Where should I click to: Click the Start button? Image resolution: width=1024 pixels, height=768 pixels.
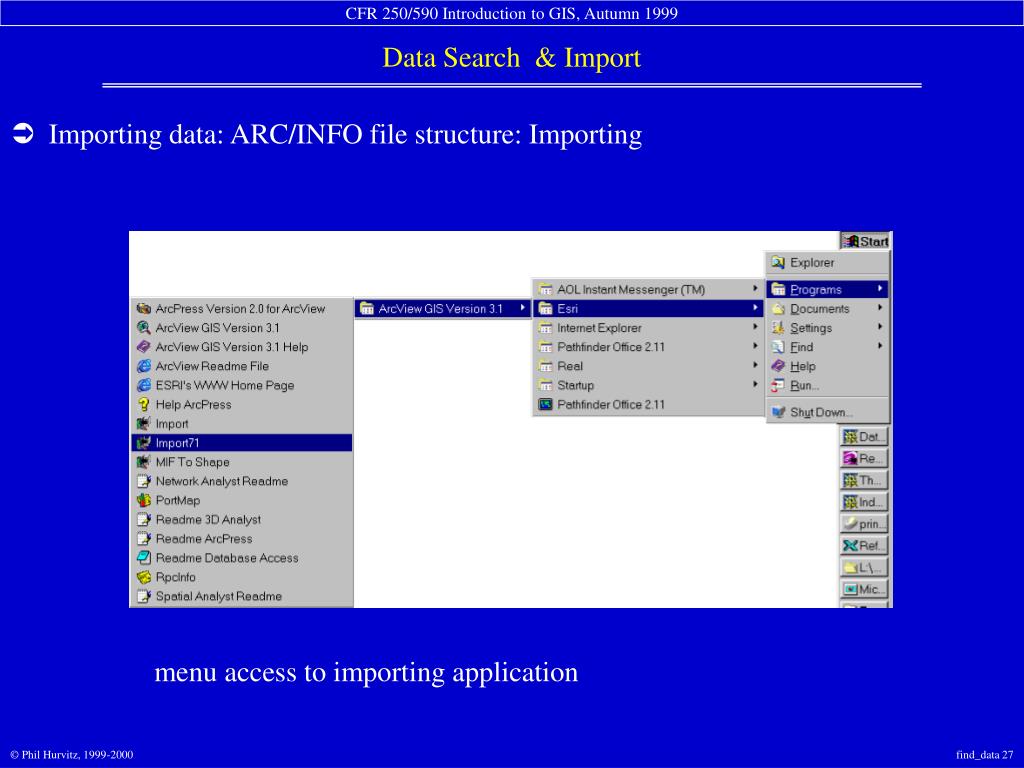[x=865, y=241]
